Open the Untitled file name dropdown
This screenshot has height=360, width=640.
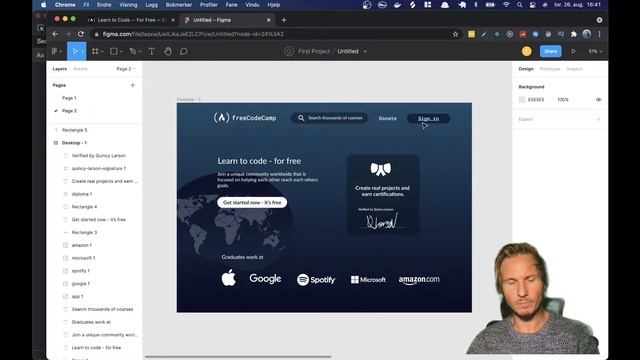(365, 51)
